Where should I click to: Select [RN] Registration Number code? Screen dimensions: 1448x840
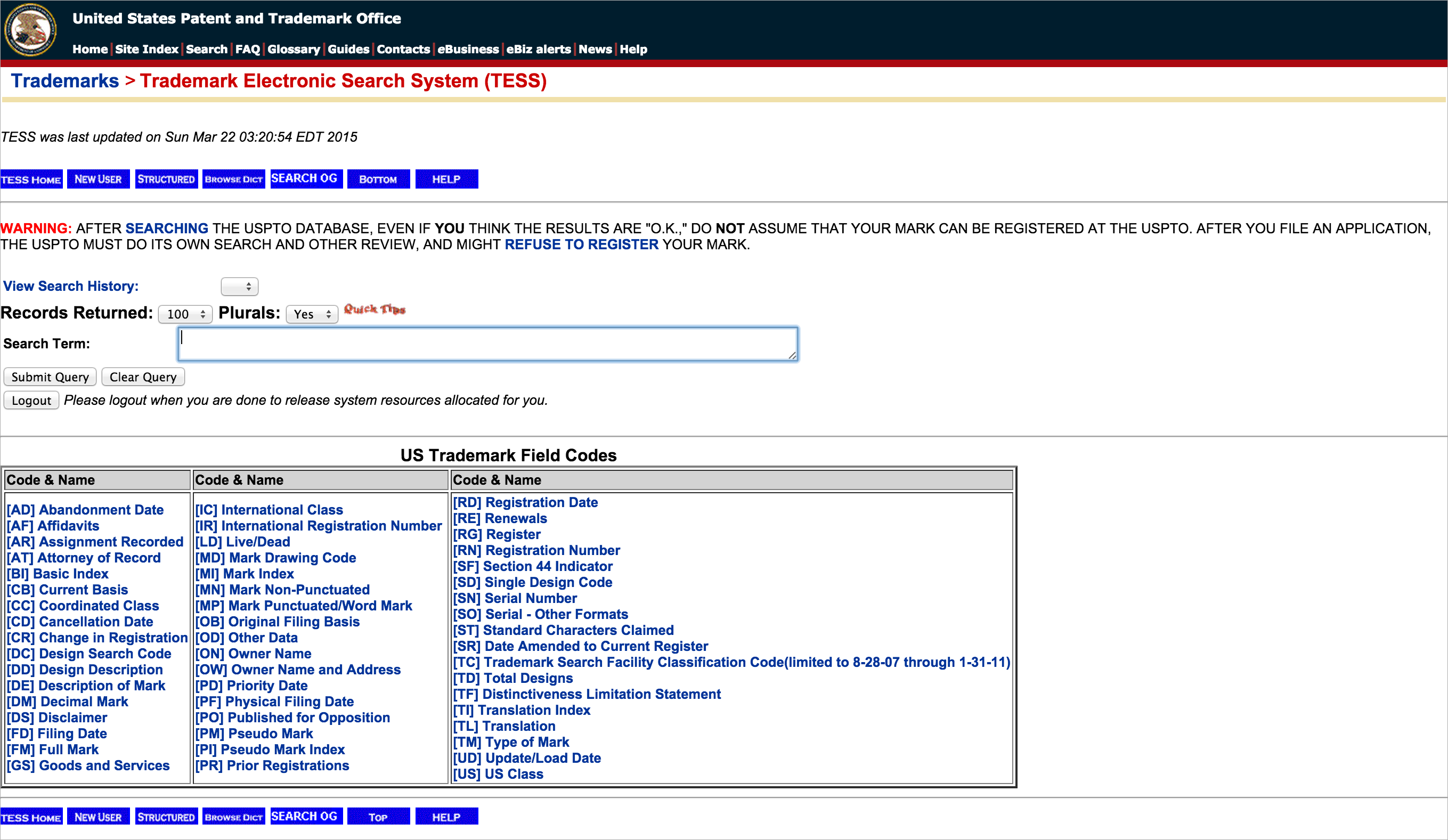pyautogui.click(x=536, y=550)
